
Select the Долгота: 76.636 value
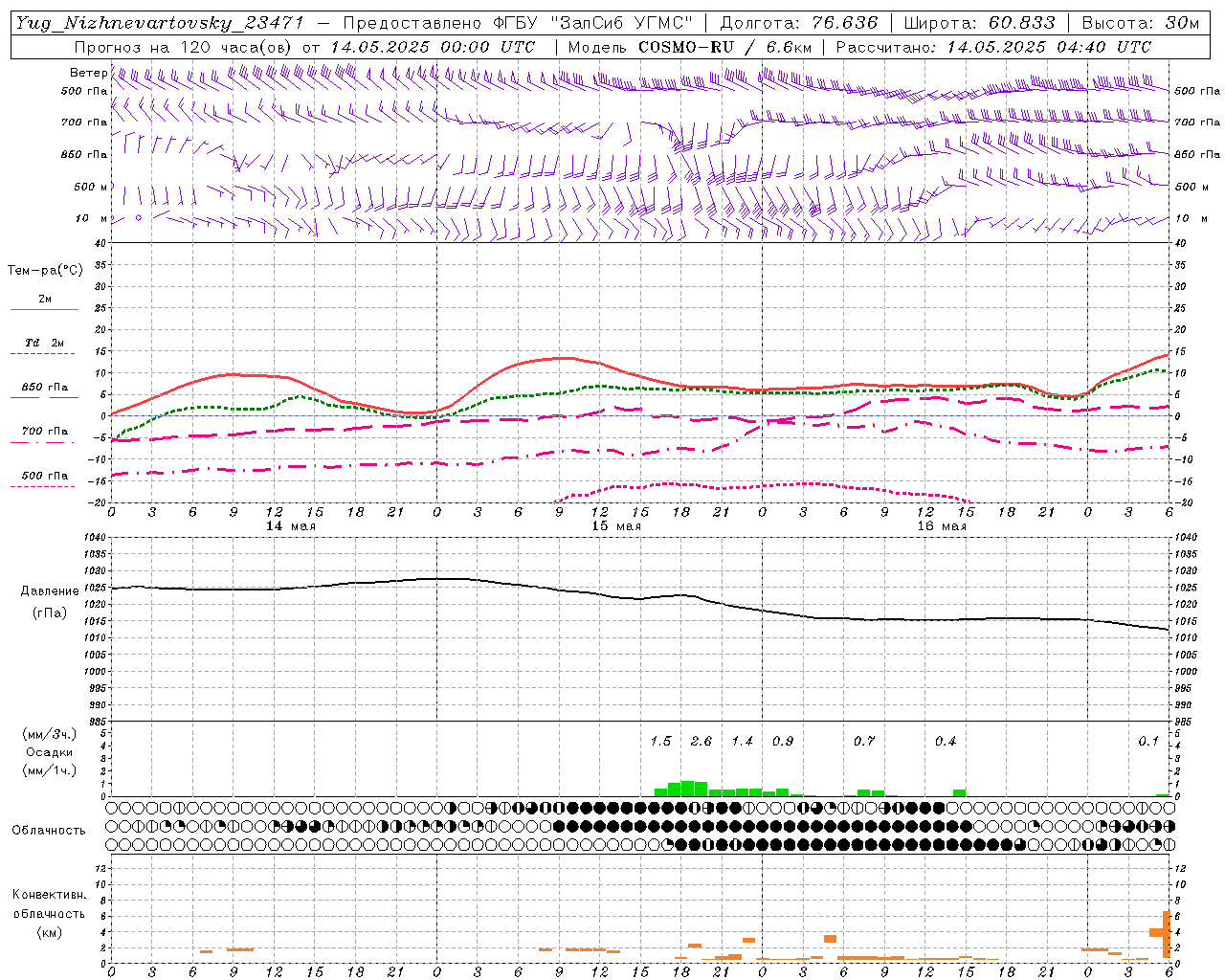(798, 22)
